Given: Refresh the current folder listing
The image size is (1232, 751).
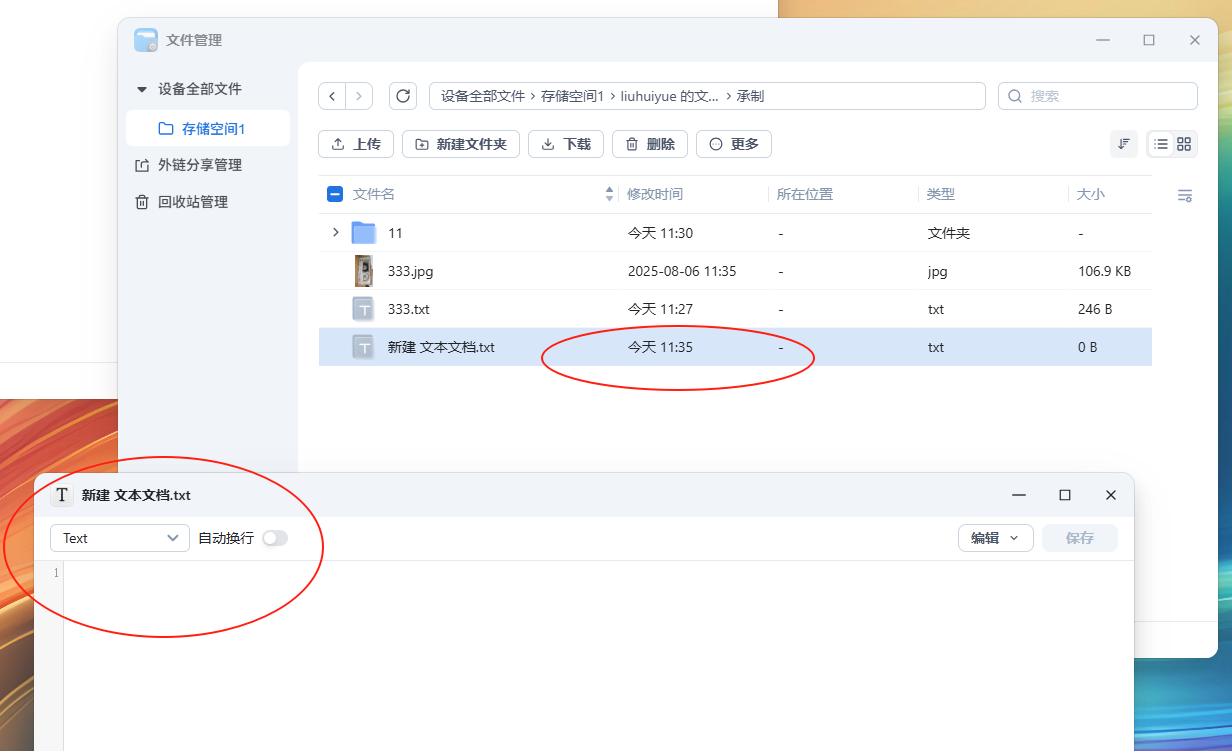Looking at the screenshot, I should 403,96.
